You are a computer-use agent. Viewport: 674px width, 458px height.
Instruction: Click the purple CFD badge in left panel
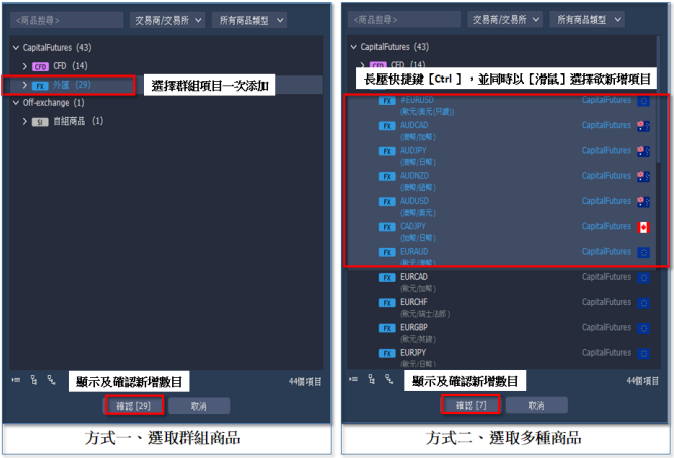point(40,66)
